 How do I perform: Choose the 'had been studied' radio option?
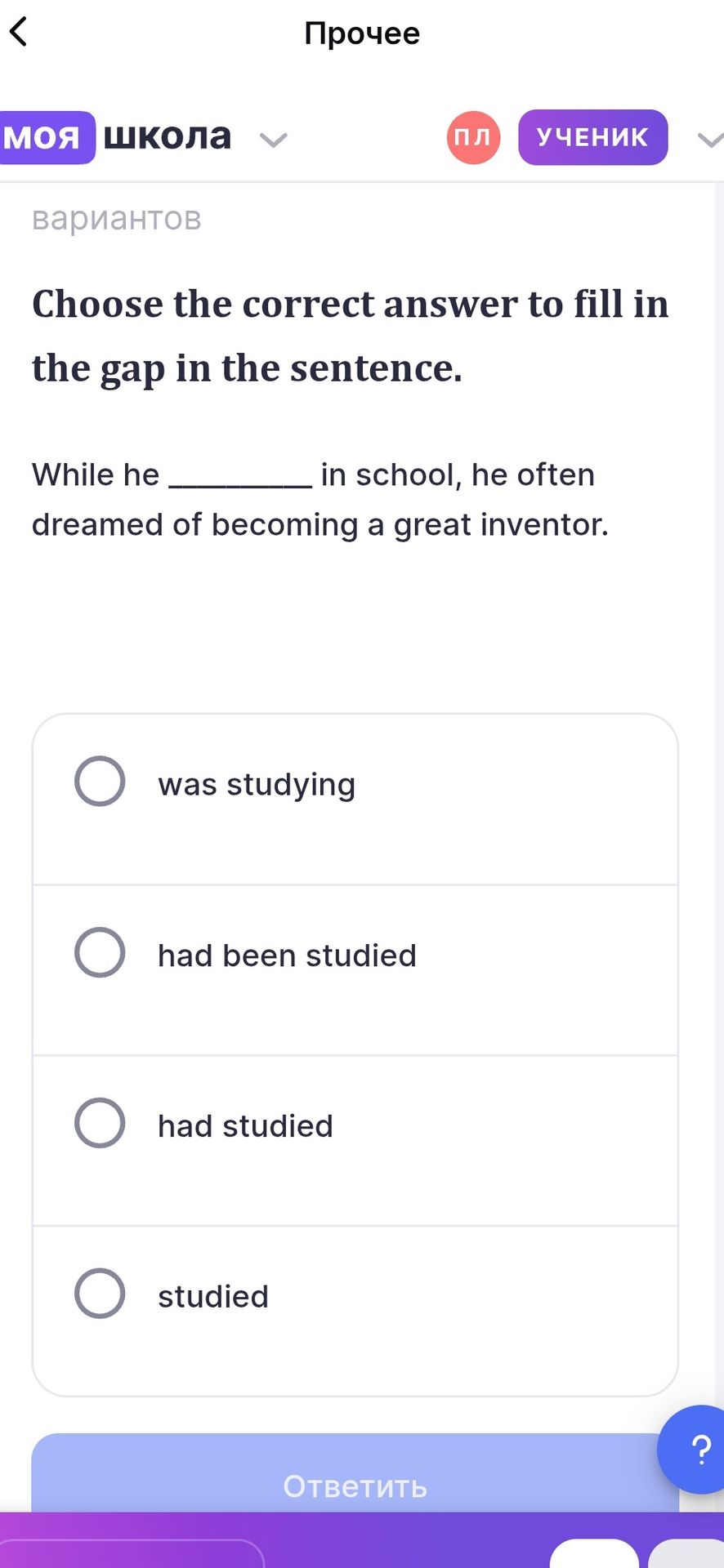point(100,952)
